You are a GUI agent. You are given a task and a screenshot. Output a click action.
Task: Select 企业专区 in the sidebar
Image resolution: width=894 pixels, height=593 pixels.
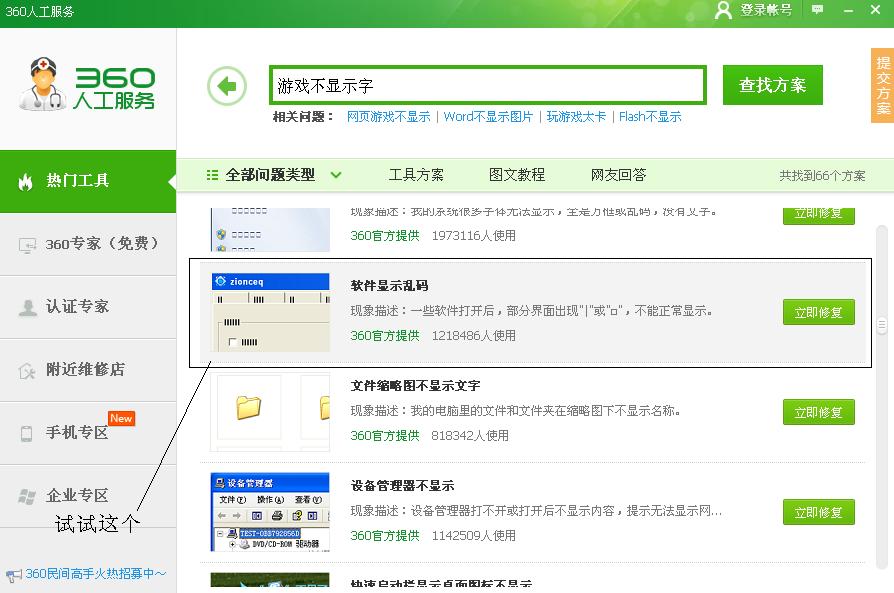click(x=88, y=495)
